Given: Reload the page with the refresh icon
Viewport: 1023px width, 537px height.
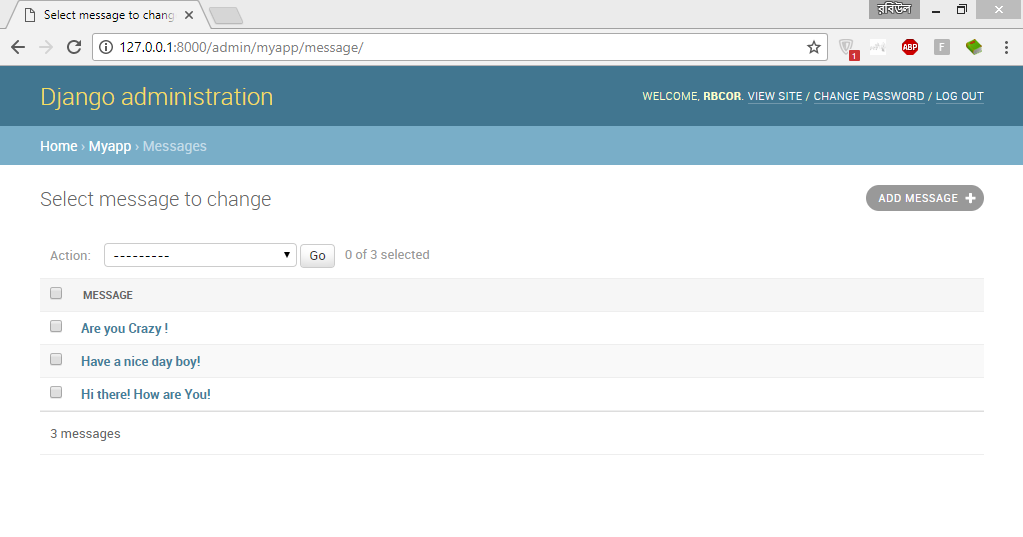Looking at the screenshot, I should click(x=73, y=47).
